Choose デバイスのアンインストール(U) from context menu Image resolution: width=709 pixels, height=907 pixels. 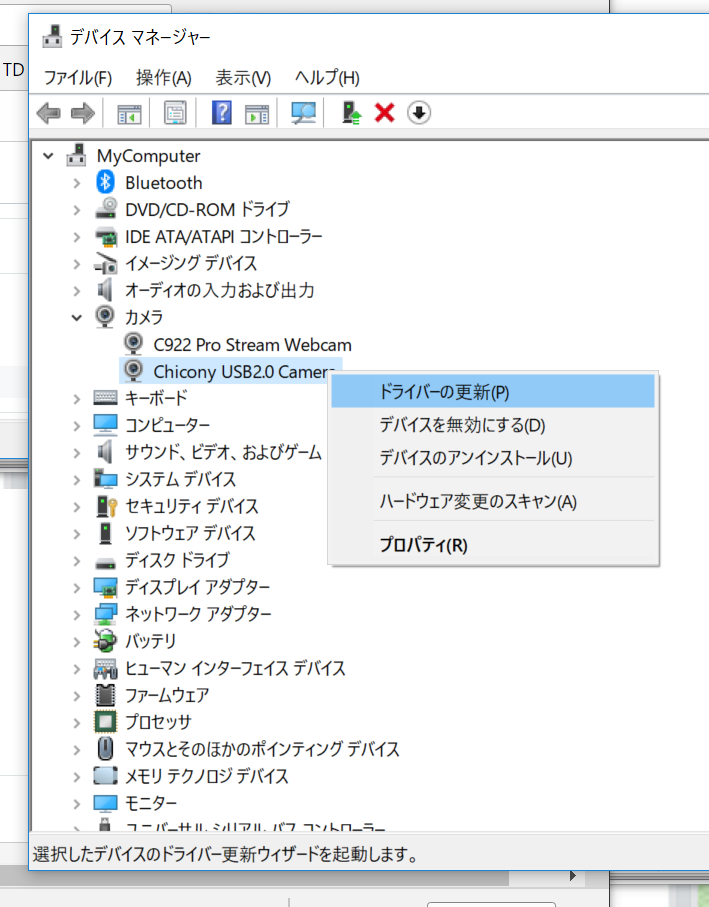pyautogui.click(x=493, y=458)
